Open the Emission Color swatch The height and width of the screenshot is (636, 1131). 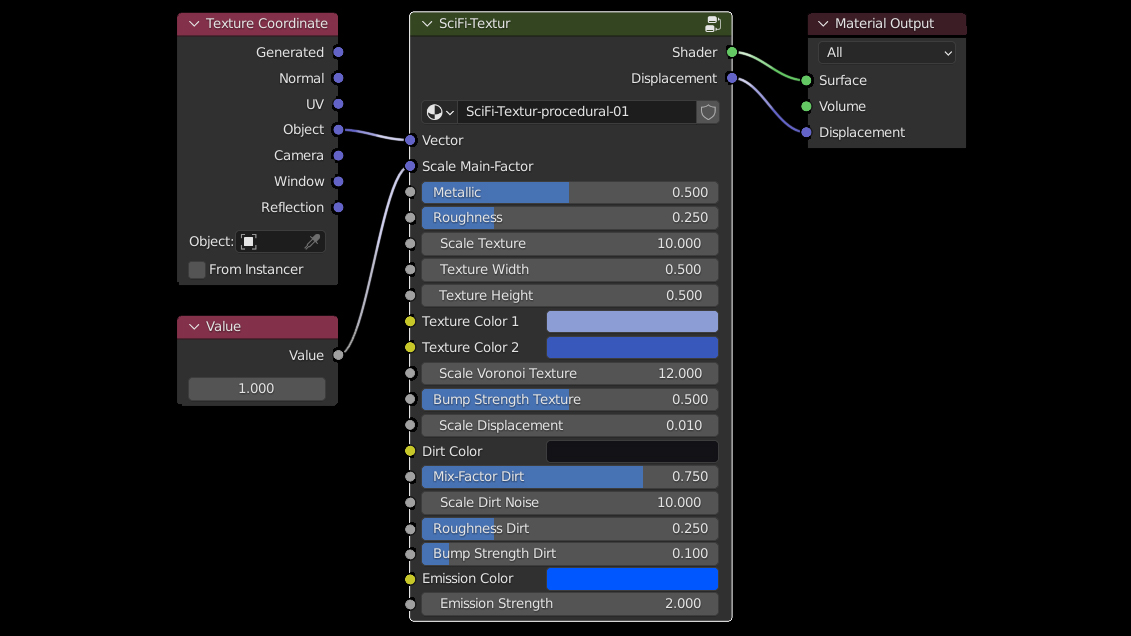632,579
